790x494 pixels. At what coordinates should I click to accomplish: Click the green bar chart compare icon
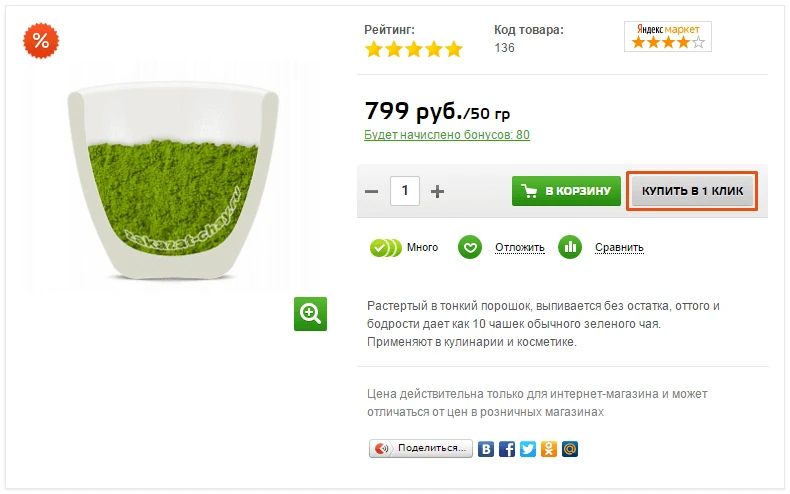point(570,247)
